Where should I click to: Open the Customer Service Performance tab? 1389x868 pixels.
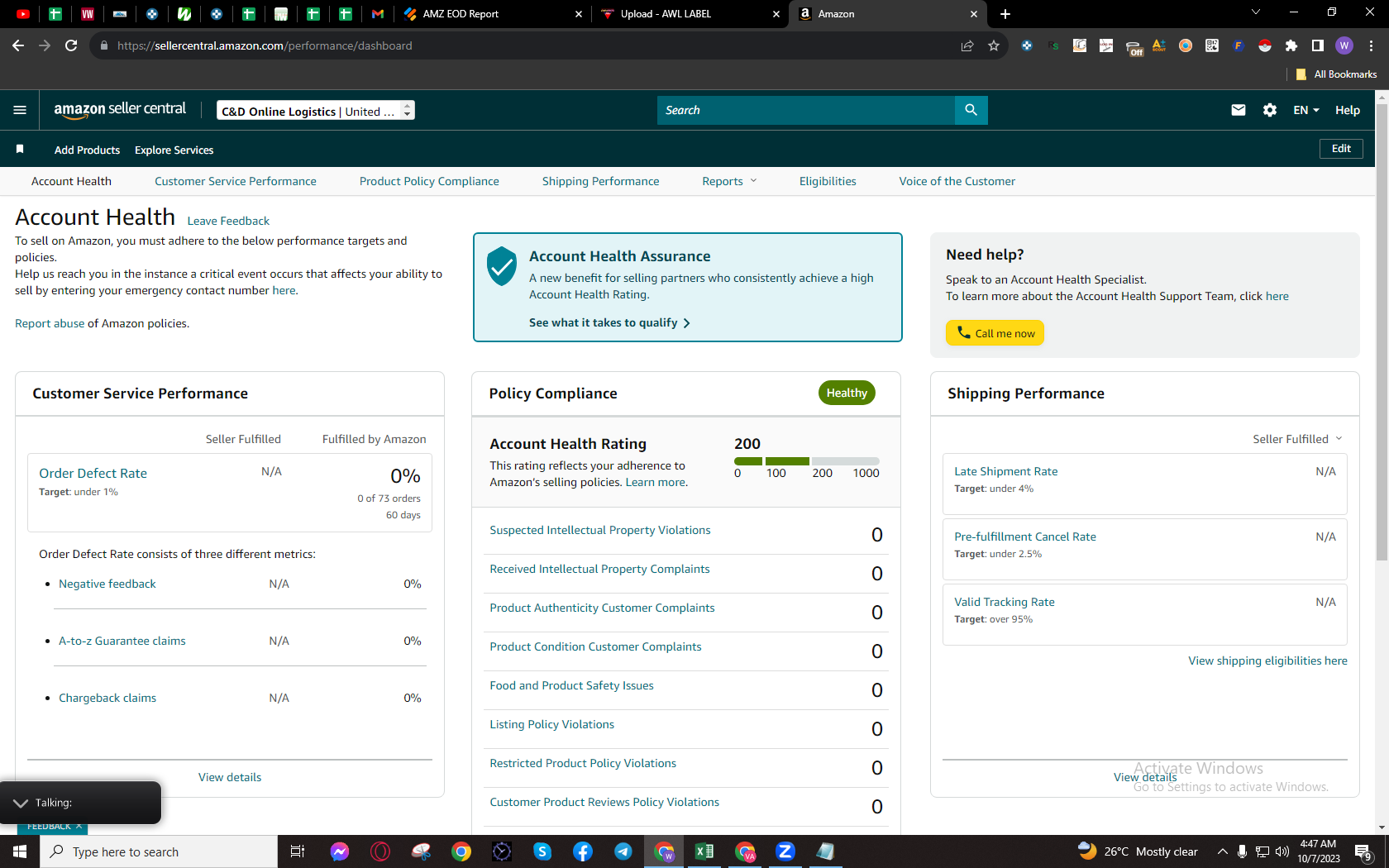[x=236, y=181]
